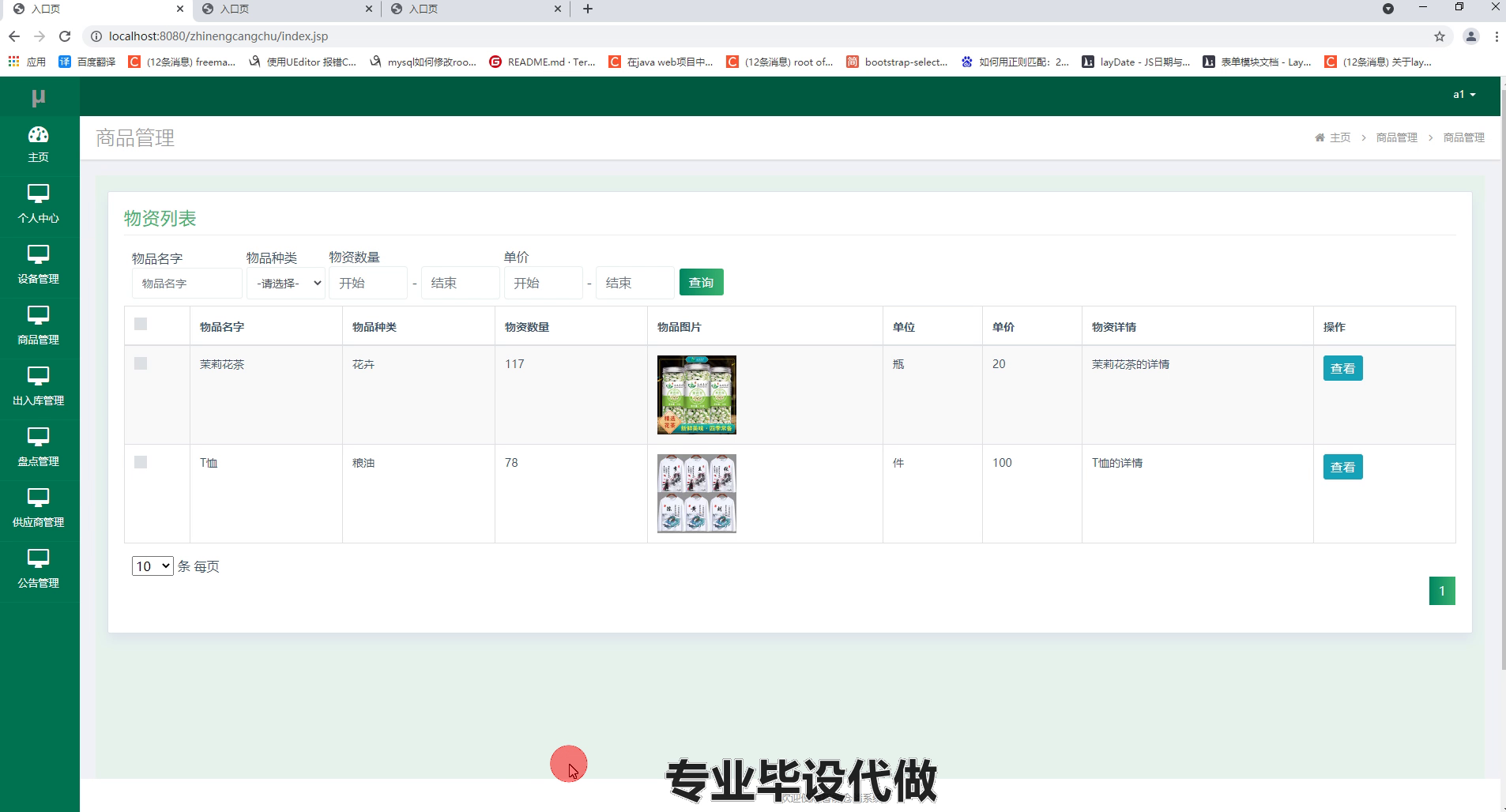Image resolution: width=1506 pixels, height=812 pixels.
Task: Bookmark this page with the star icon
Action: [x=1440, y=36]
